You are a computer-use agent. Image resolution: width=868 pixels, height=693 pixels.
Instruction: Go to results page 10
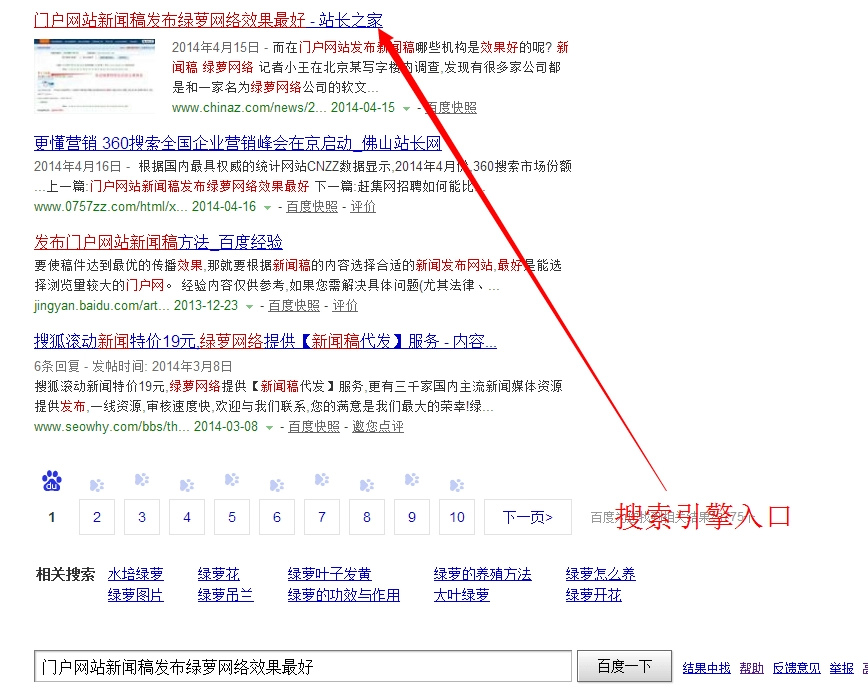[x=457, y=517]
